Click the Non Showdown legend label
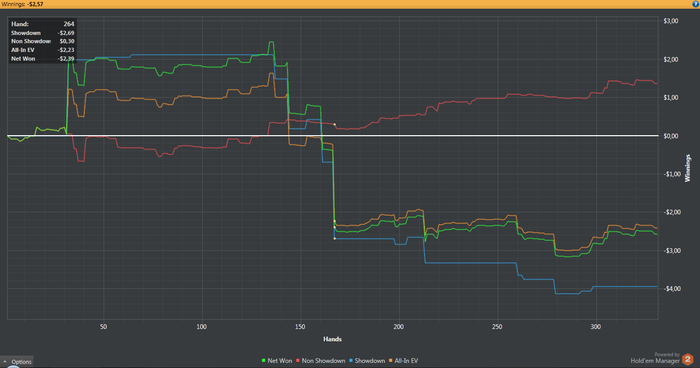This screenshot has height=368, width=700. click(x=323, y=360)
